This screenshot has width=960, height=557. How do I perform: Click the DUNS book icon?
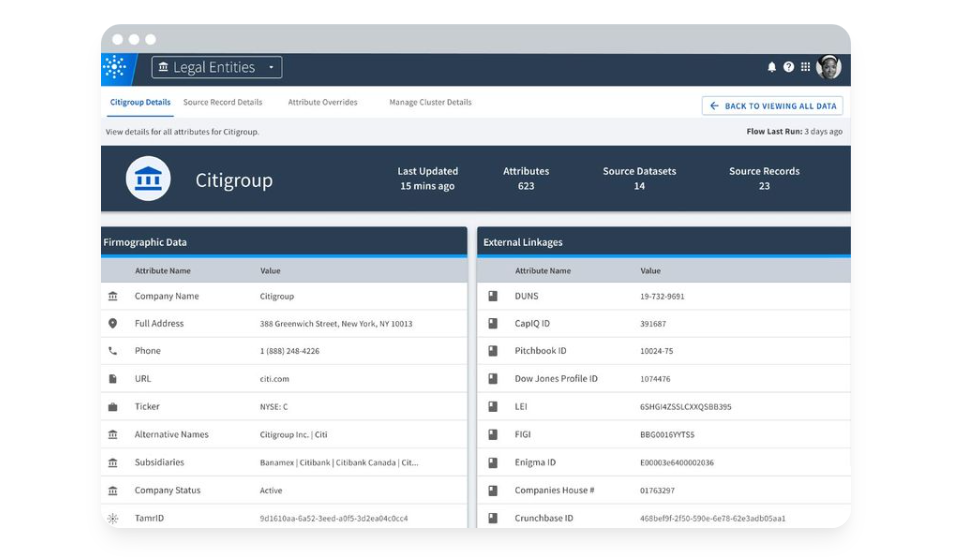point(493,296)
